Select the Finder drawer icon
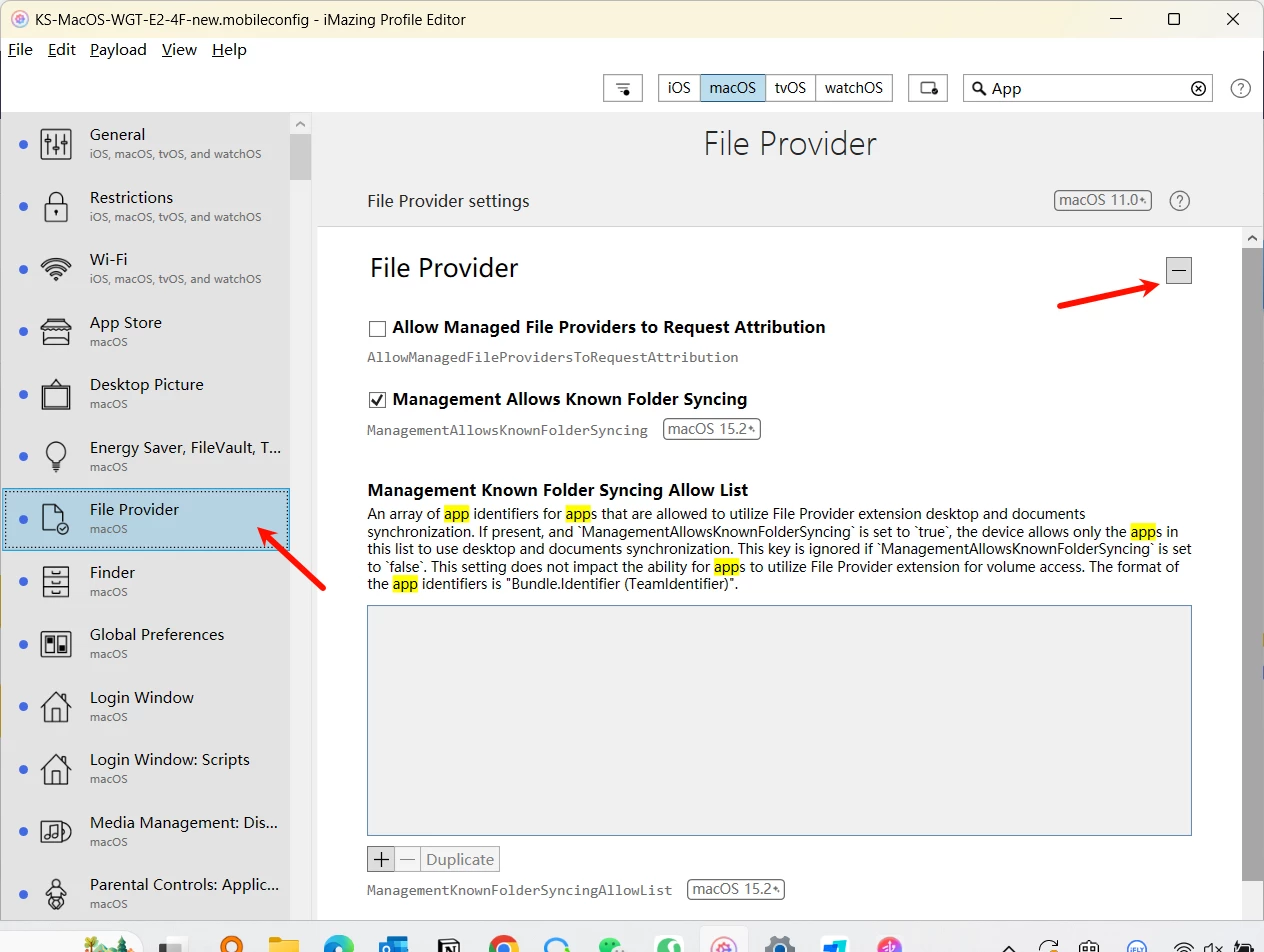The width and height of the screenshot is (1264, 952). [56, 582]
